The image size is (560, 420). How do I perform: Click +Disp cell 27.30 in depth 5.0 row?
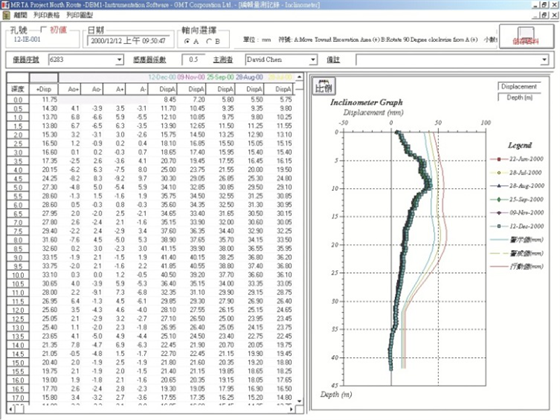(x=44, y=187)
